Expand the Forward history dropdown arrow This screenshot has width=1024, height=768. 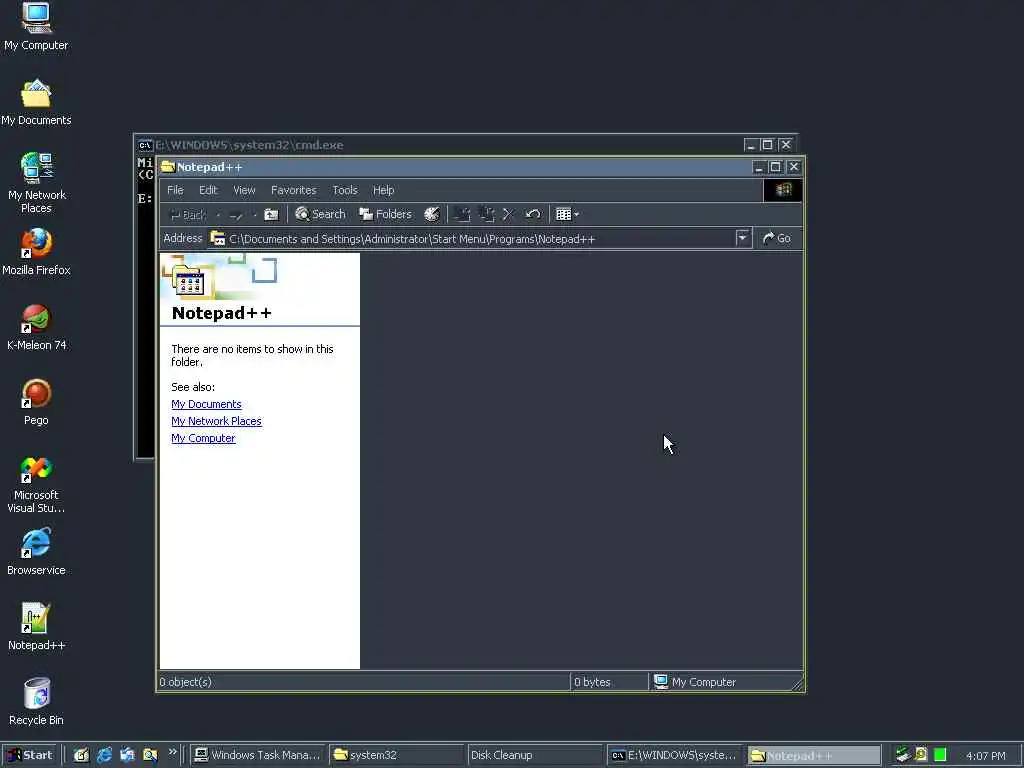(254, 214)
